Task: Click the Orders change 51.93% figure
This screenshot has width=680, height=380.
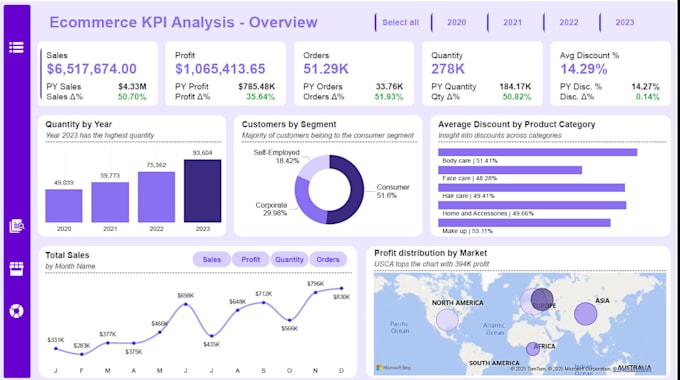Action: [389, 97]
